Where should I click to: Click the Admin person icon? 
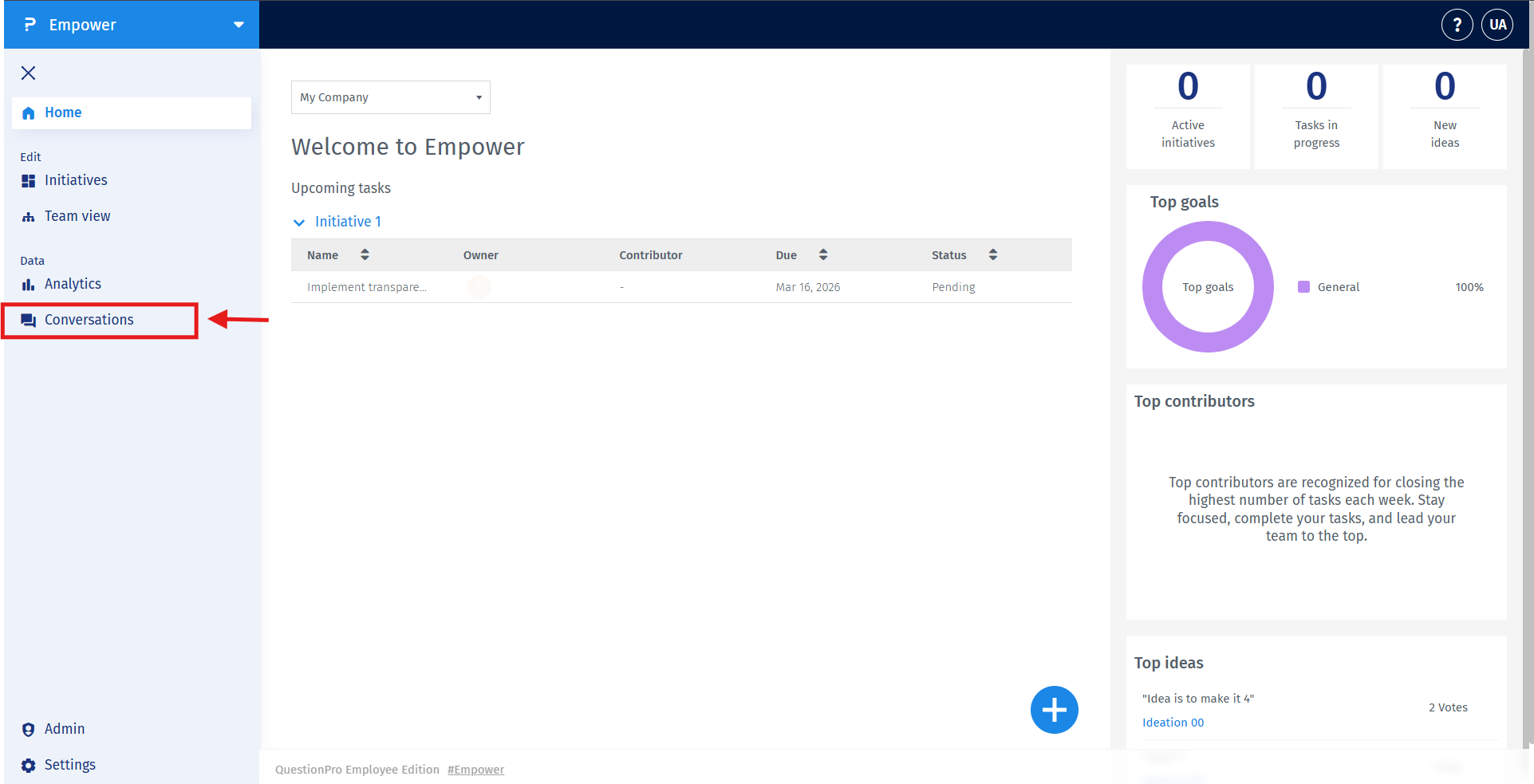point(29,728)
